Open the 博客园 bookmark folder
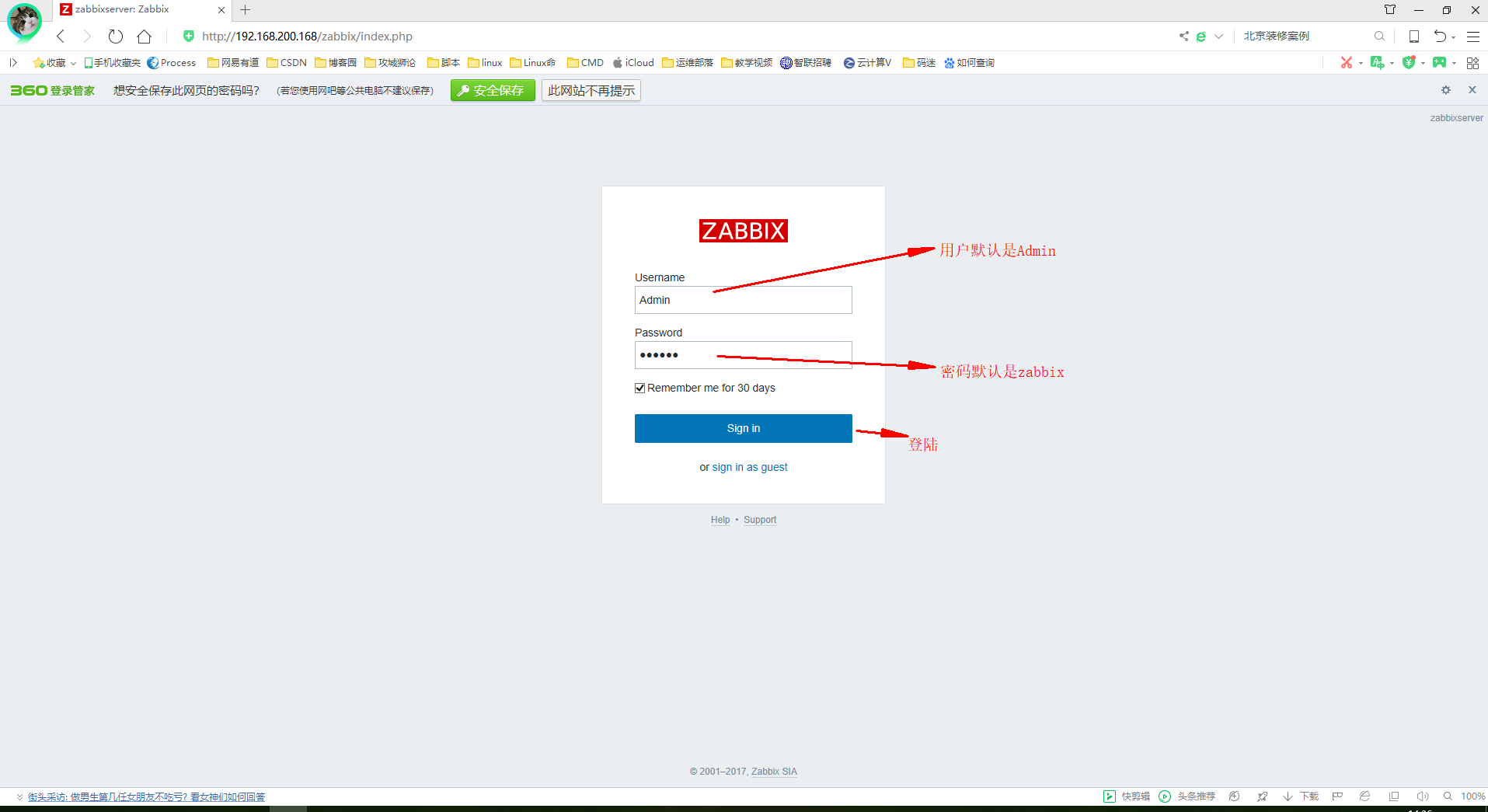The height and width of the screenshot is (812, 1488). coord(336,63)
